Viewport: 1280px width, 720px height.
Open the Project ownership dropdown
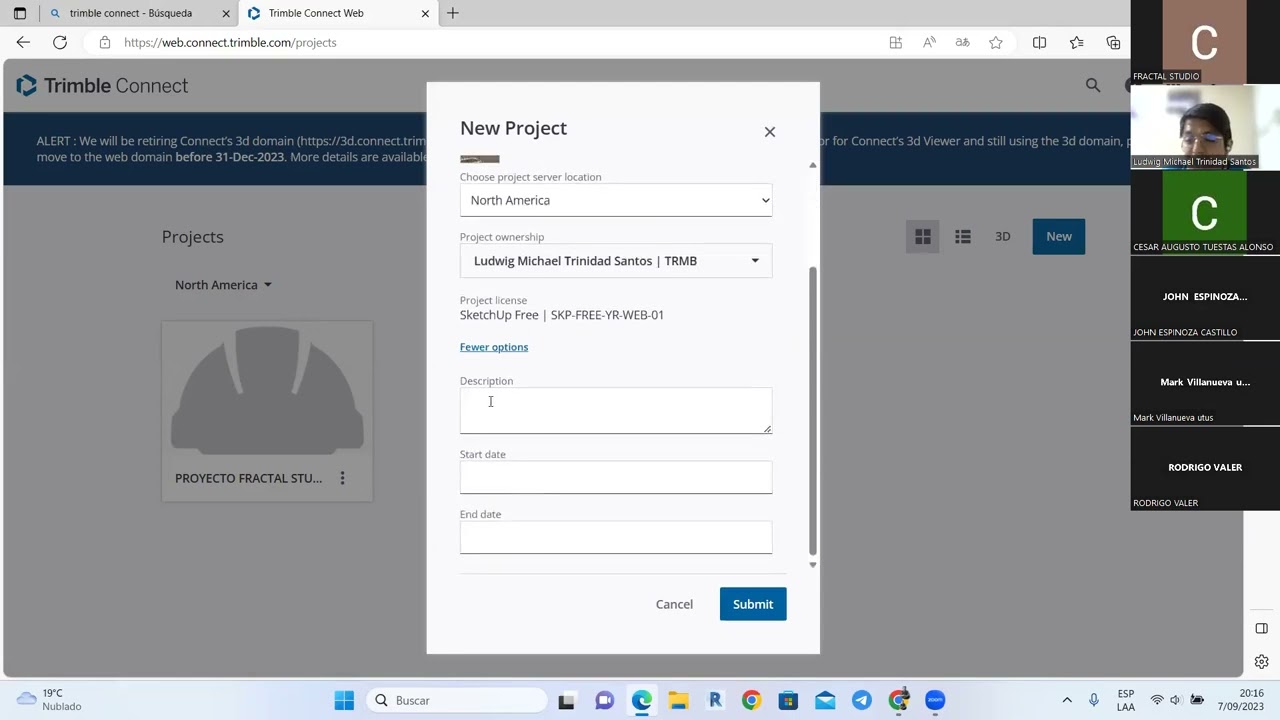click(616, 261)
